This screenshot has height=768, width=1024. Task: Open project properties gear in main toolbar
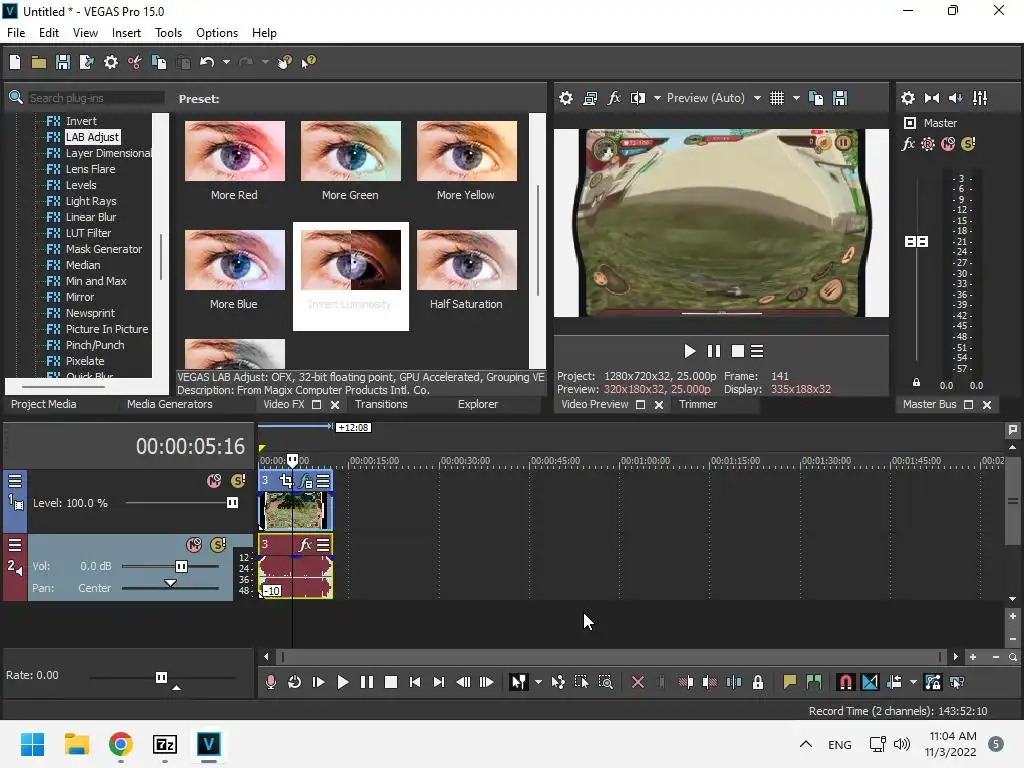tap(111, 62)
